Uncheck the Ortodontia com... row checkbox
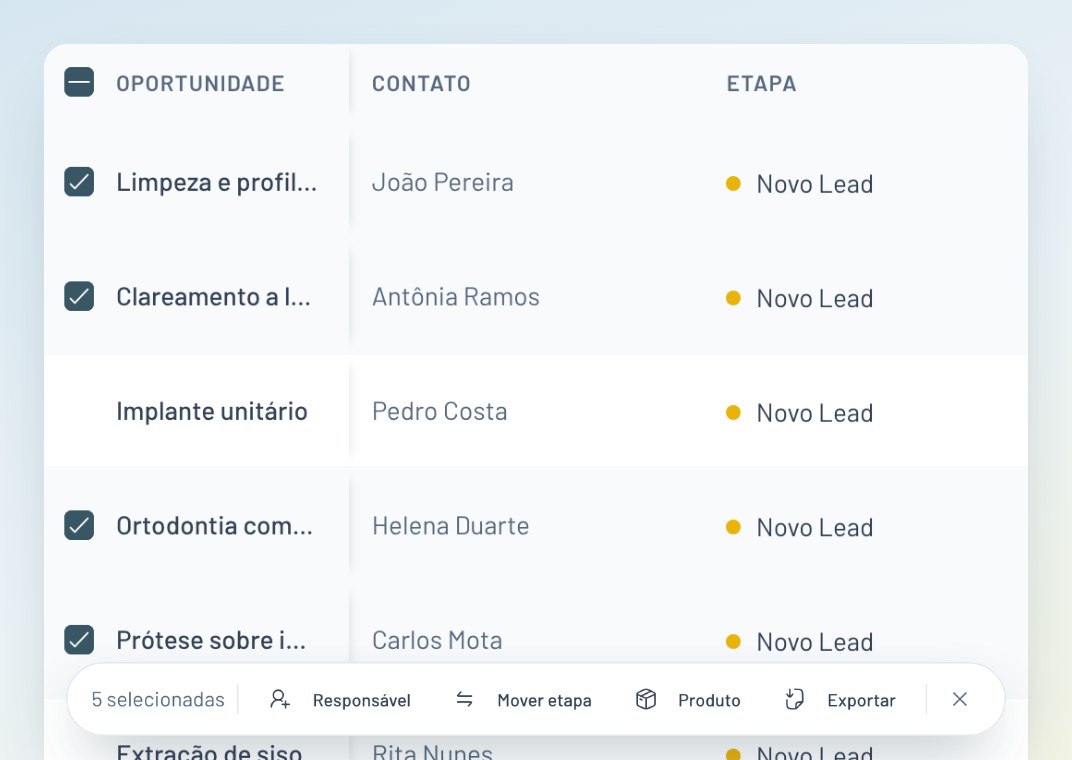Image resolution: width=1072 pixels, height=760 pixels. click(x=79, y=526)
